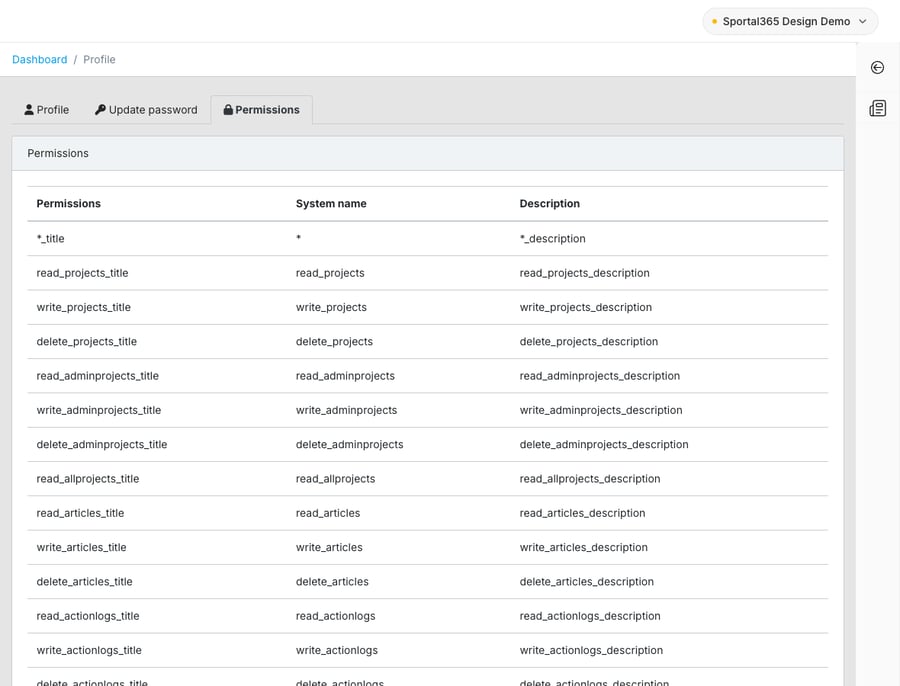Select the Permissions tab
This screenshot has width=900, height=686.
click(x=262, y=110)
